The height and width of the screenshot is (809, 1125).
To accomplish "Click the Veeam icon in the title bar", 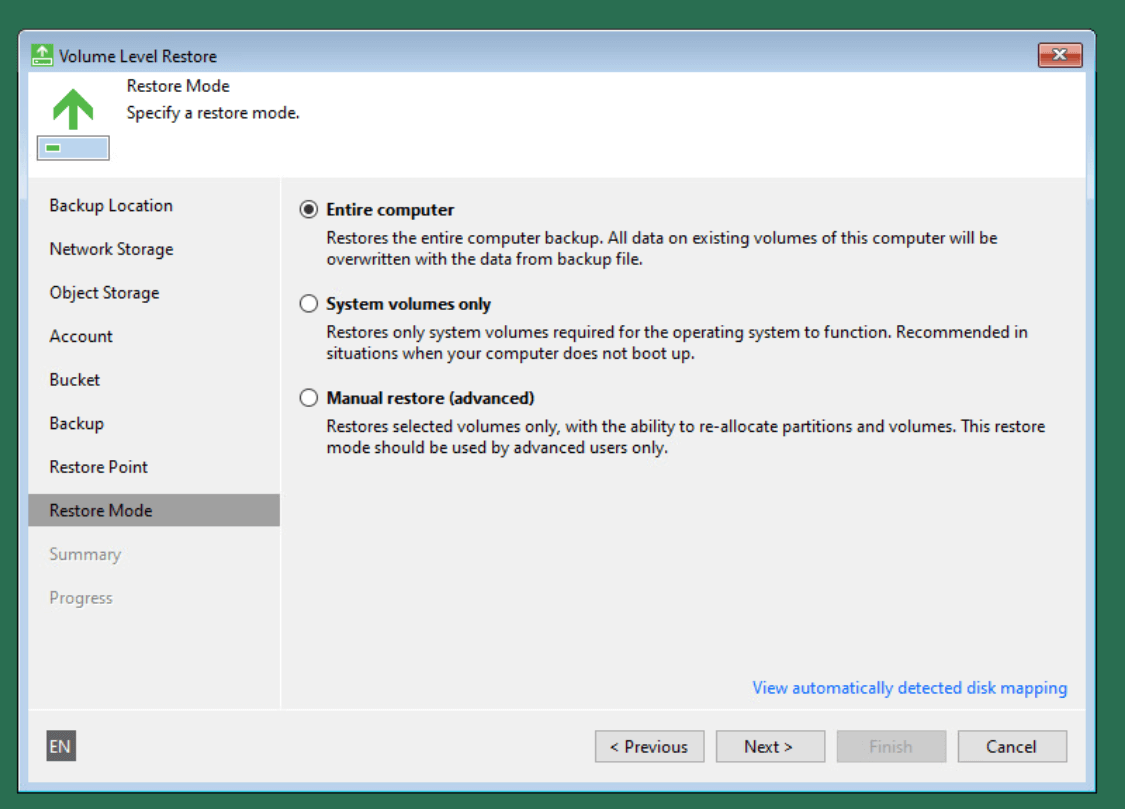I will [42, 55].
